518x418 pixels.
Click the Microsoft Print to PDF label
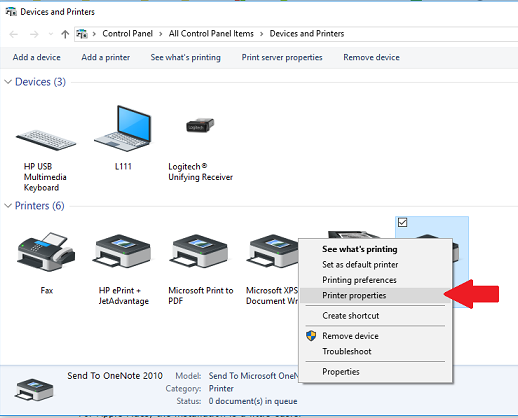[201, 296]
